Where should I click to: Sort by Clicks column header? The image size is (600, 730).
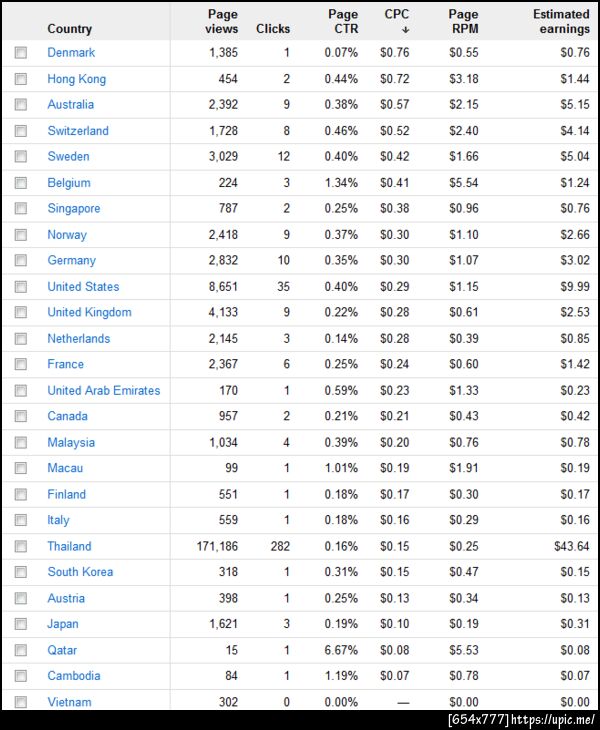[x=273, y=29]
